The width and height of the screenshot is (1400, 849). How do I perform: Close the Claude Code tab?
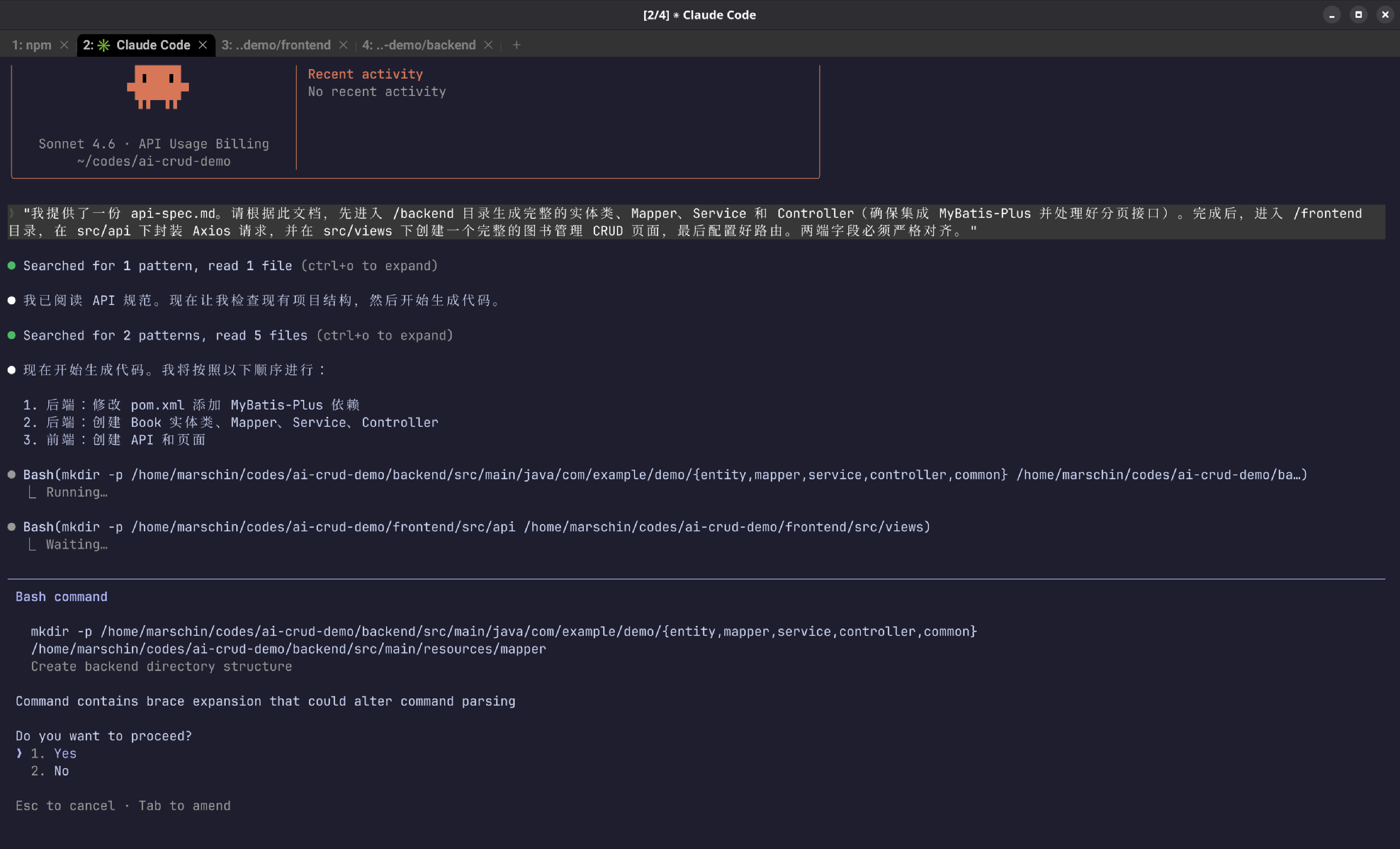203,45
